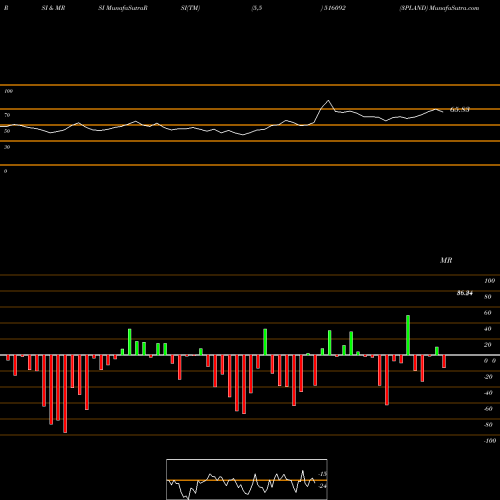Click the 50 level label on RSI axis
The width and height of the screenshot is (500, 500).
(x=7, y=131)
